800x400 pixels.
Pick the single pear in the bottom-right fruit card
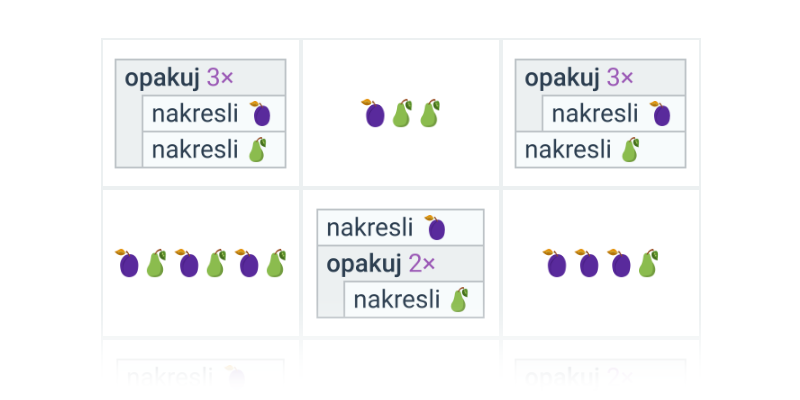point(648,264)
